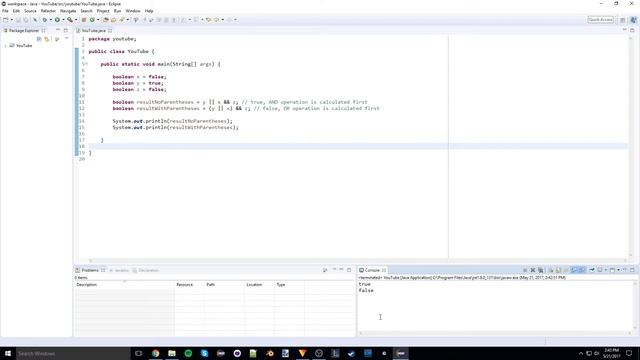Toggle Show Console When Standard Out Changes
This screenshot has width=640, height=360.
(x=574, y=270)
